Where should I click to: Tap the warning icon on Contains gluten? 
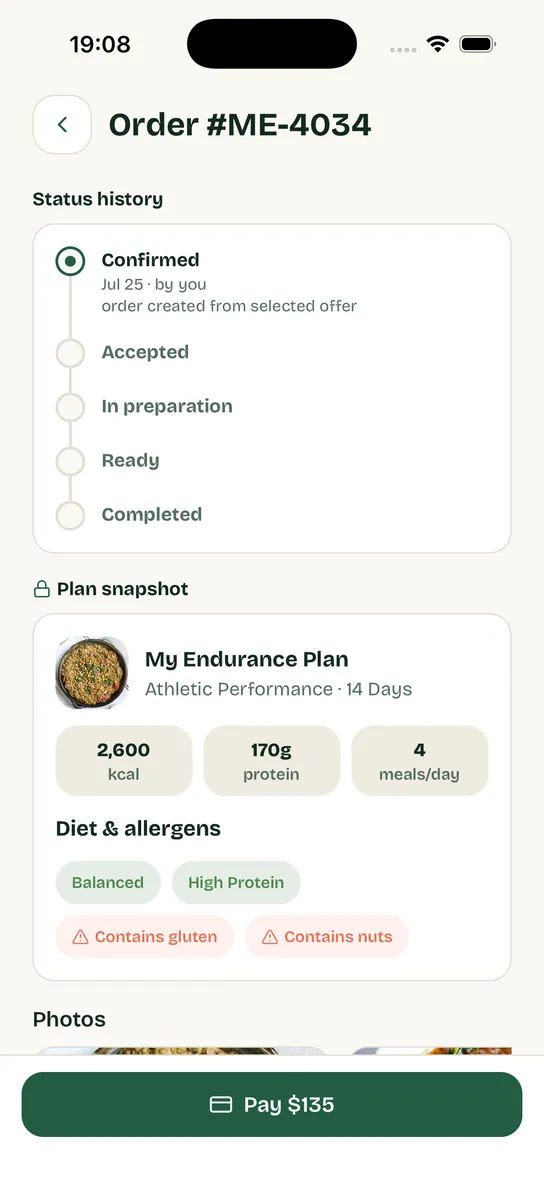tap(80, 937)
